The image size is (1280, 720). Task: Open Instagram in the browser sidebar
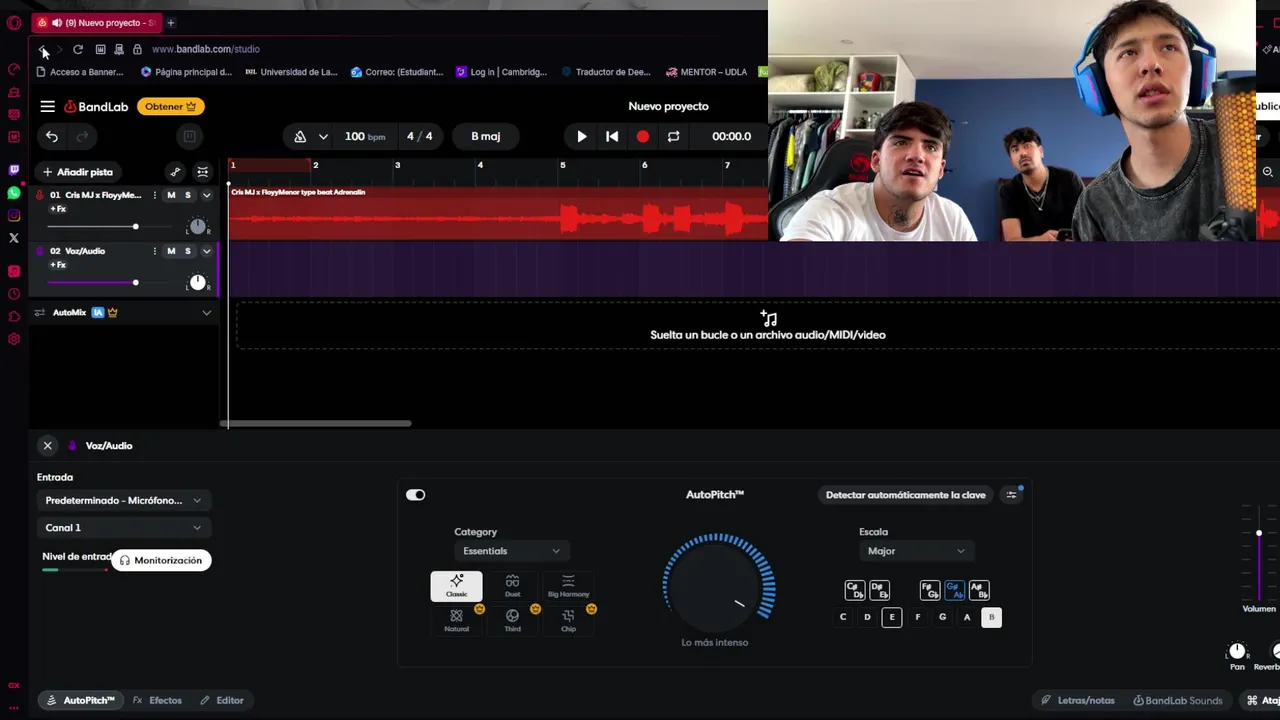coord(14,215)
